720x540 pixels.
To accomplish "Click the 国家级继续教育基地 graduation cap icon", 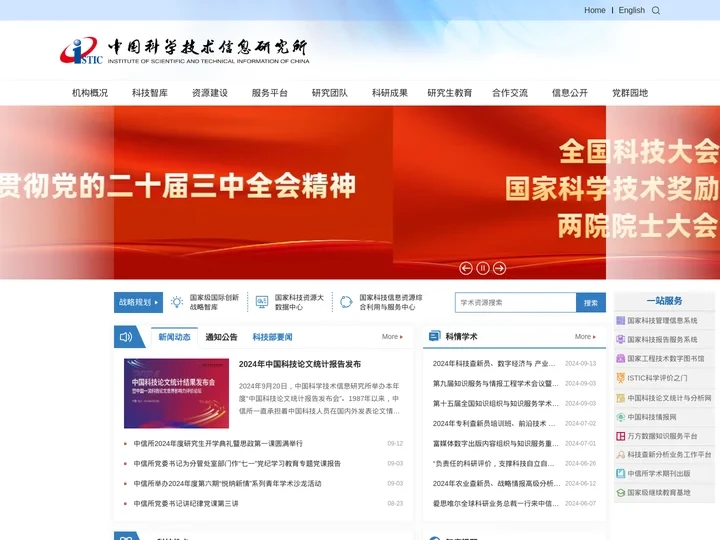I will [620, 493].
